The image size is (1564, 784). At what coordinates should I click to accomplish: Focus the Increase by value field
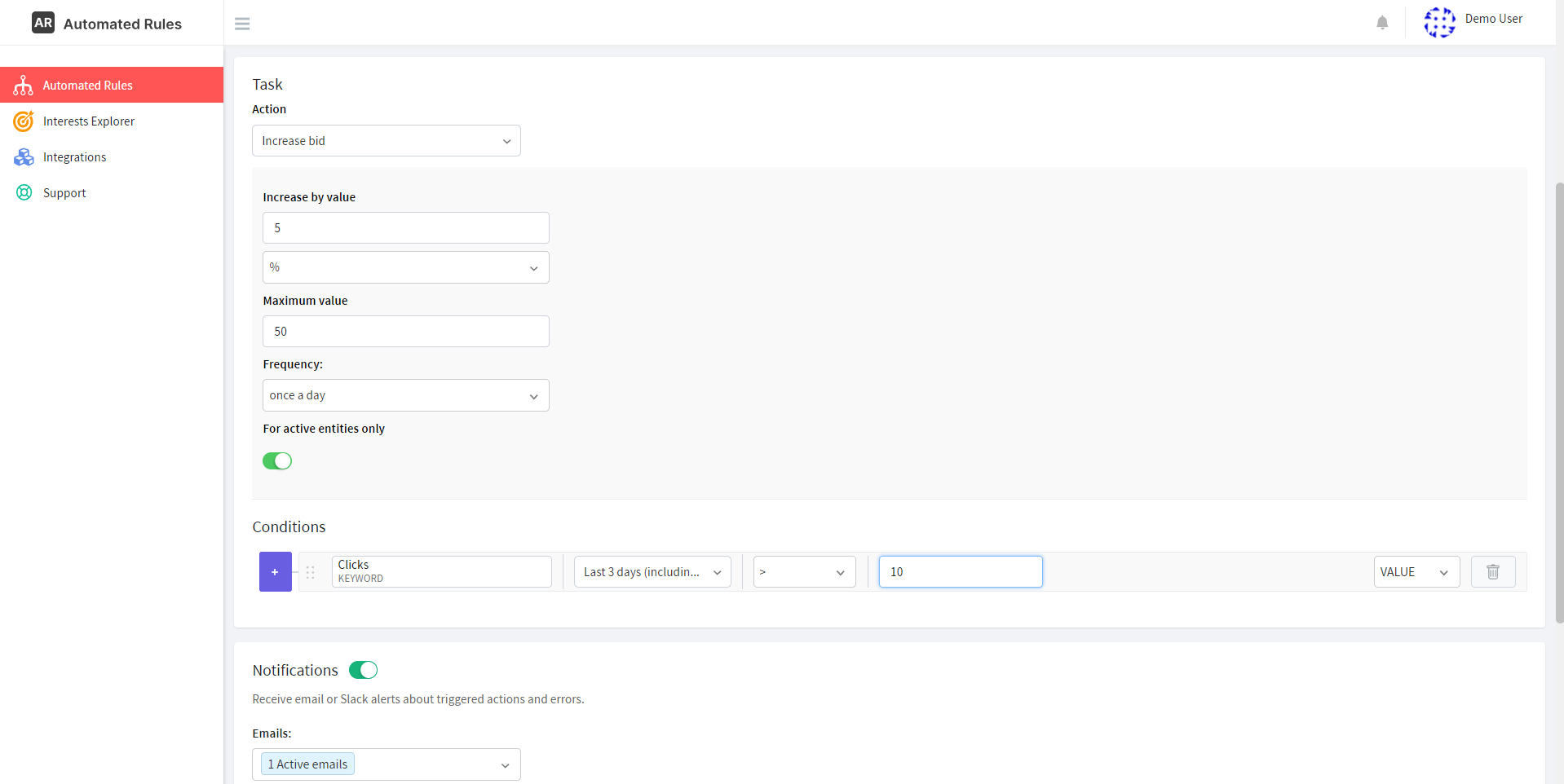pyautogui.click(x=406, y=228)
